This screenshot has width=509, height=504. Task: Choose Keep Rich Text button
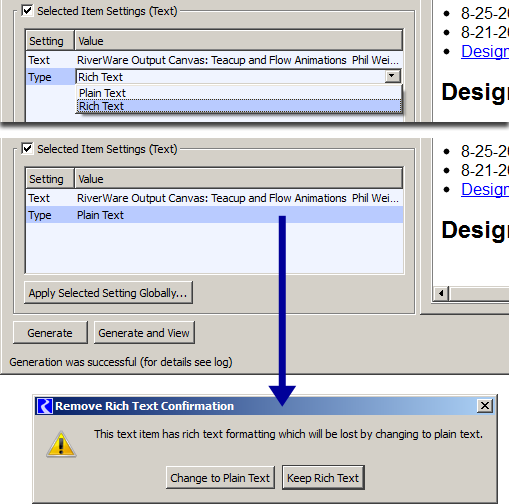click(323, 478)
